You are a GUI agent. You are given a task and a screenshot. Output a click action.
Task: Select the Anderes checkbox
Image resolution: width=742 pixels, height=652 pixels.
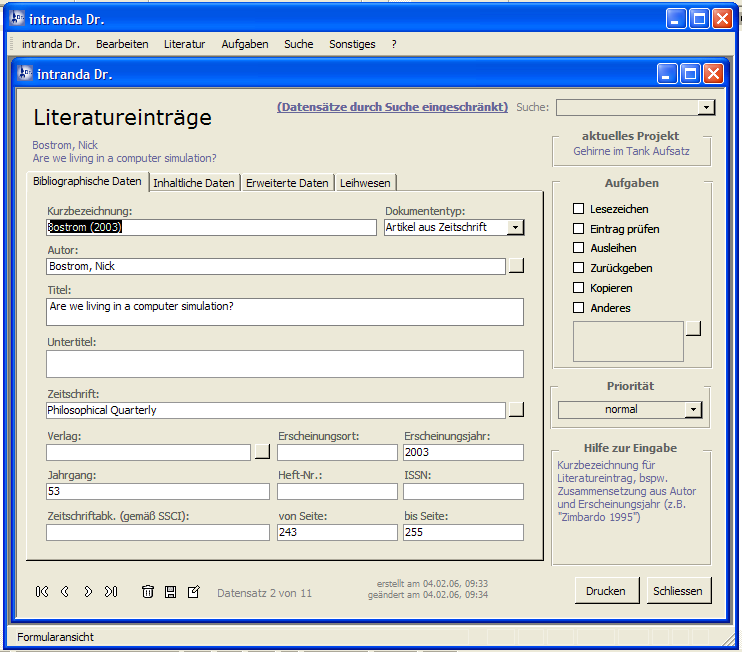pos(578,308)
